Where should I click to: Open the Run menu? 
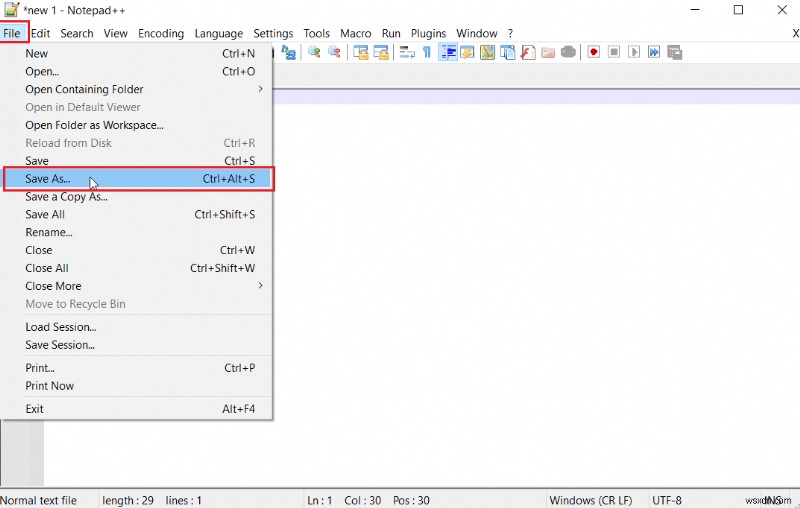click(x=391, y=33)
